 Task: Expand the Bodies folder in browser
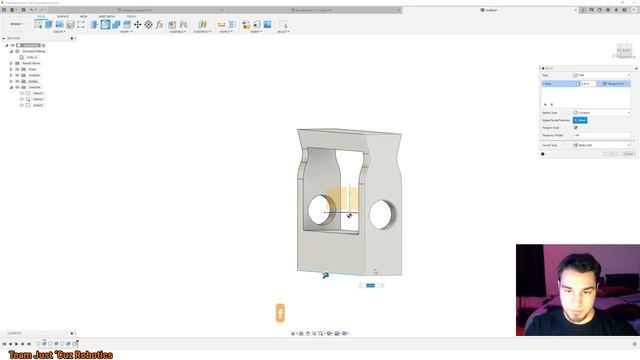[11, 81]
